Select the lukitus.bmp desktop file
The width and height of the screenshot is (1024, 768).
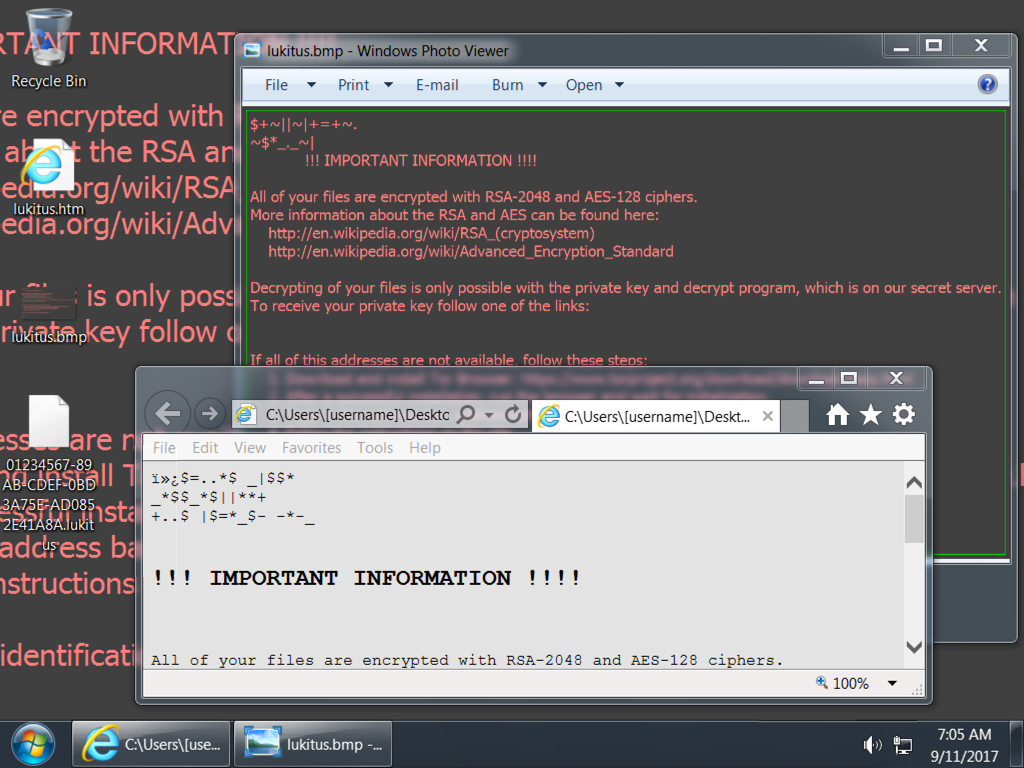[49, 315]
